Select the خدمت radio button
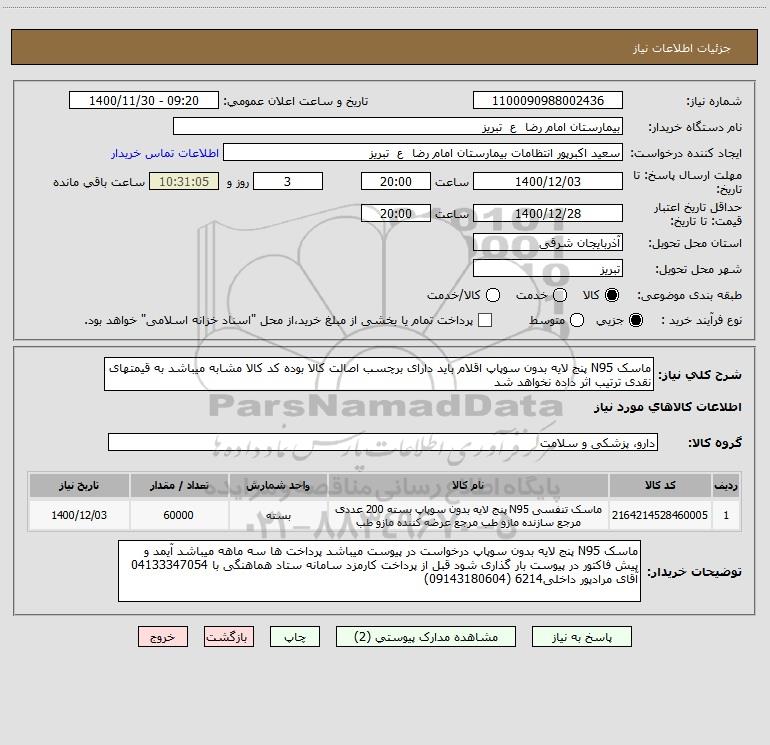This screenshot has height=745, width=770. coord(560,295)
